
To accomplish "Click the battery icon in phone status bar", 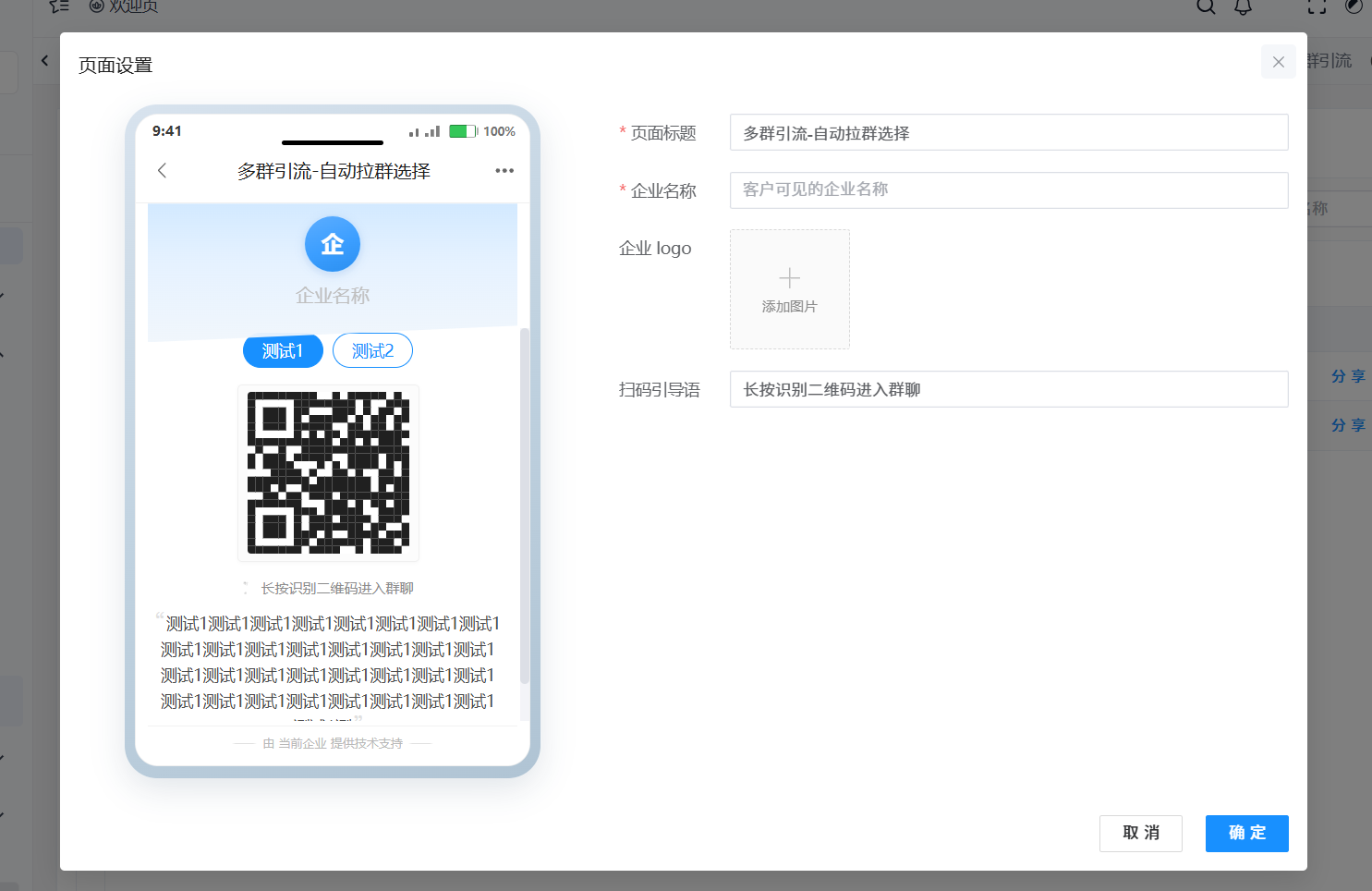I will click(463, 131).
